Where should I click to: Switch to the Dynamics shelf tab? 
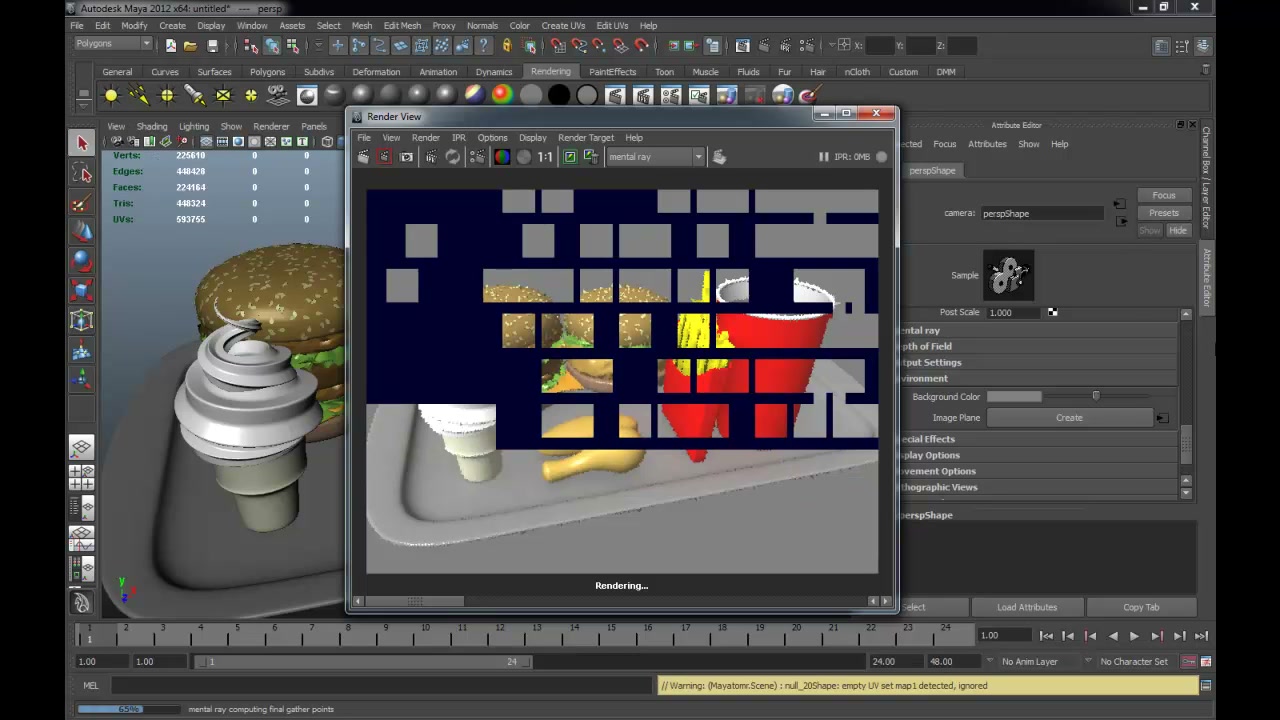pyautogui.click(x=494, y=72)
